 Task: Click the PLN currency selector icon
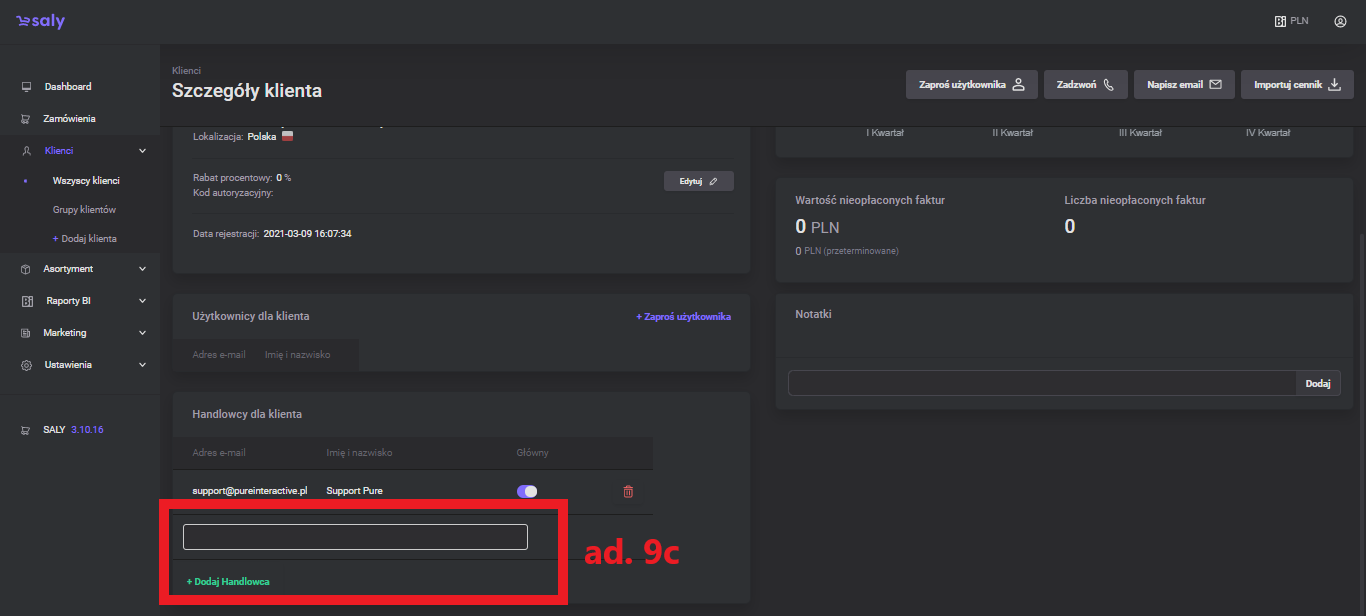pyautogui.click(x=1280, y=21)
